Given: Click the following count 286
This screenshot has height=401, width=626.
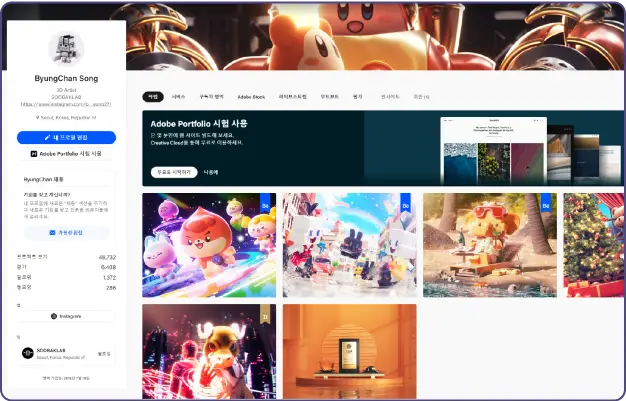Looking at the screenshot, I should [111, 288].
